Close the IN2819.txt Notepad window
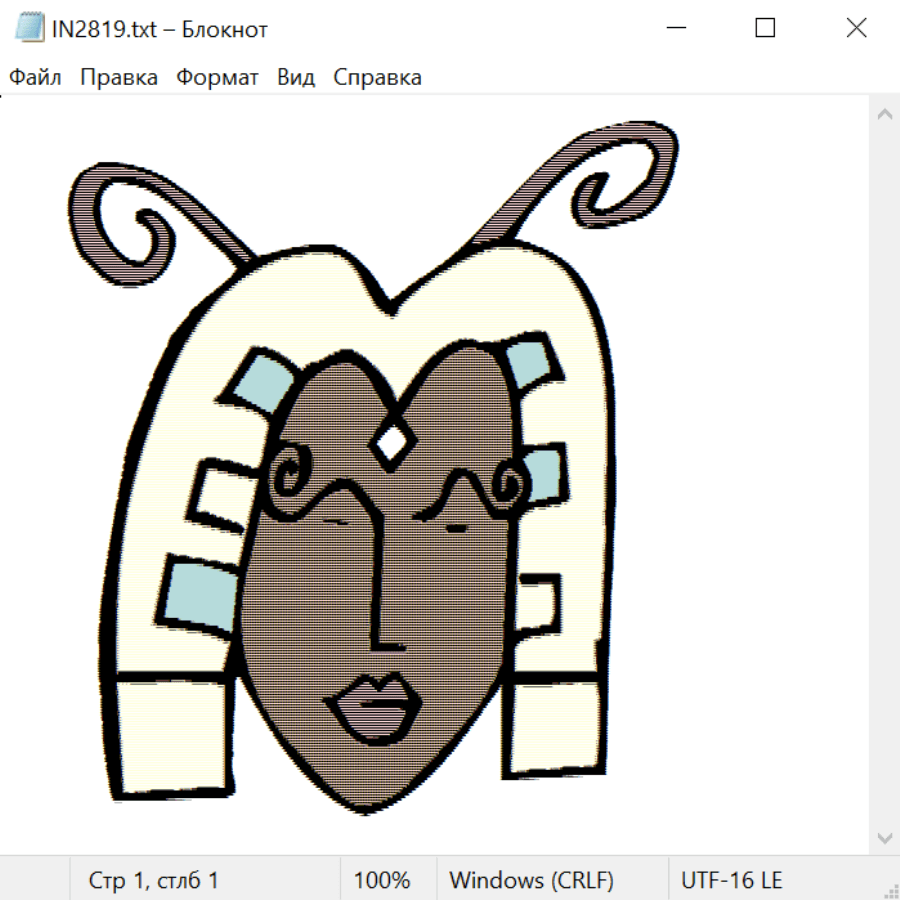 (856, 29)
